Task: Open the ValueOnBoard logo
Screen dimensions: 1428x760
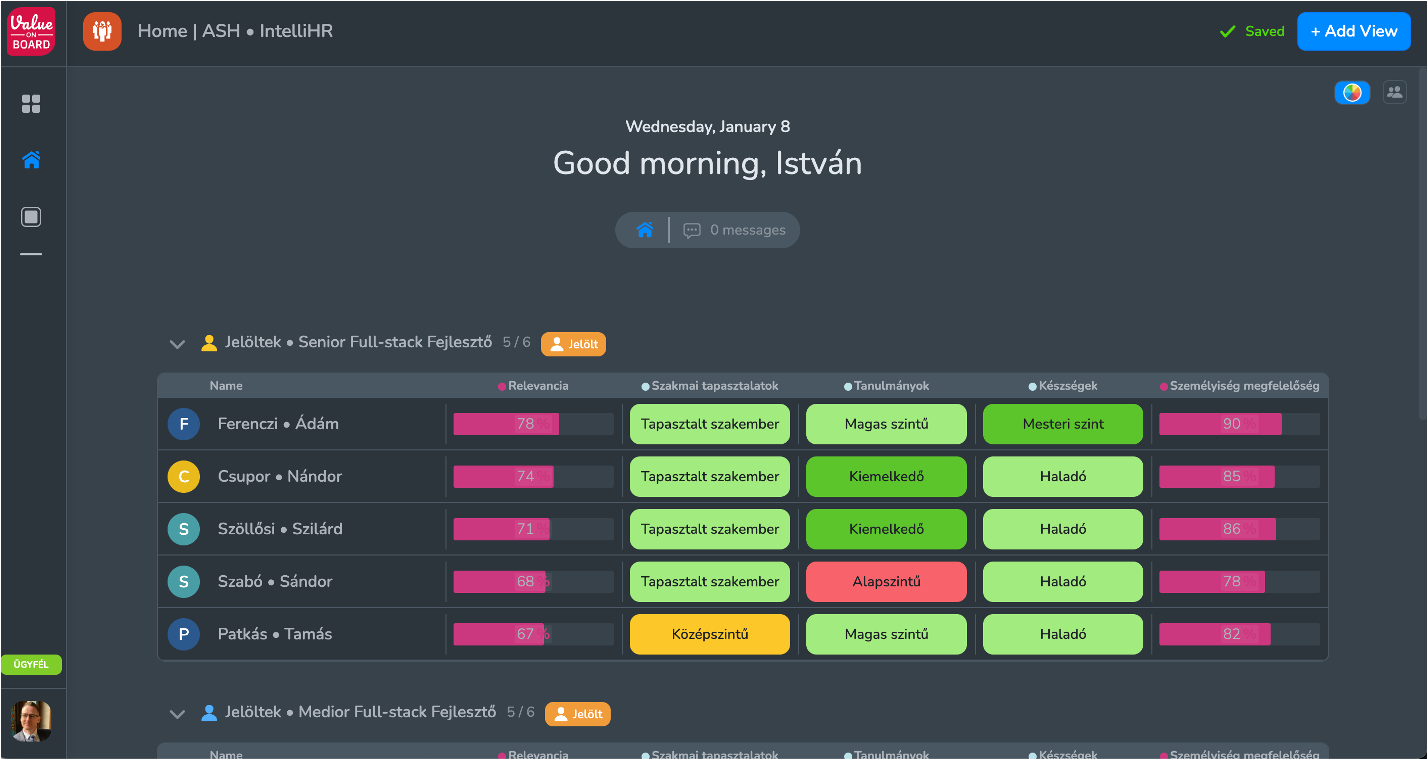Action: tap(31, 31)
